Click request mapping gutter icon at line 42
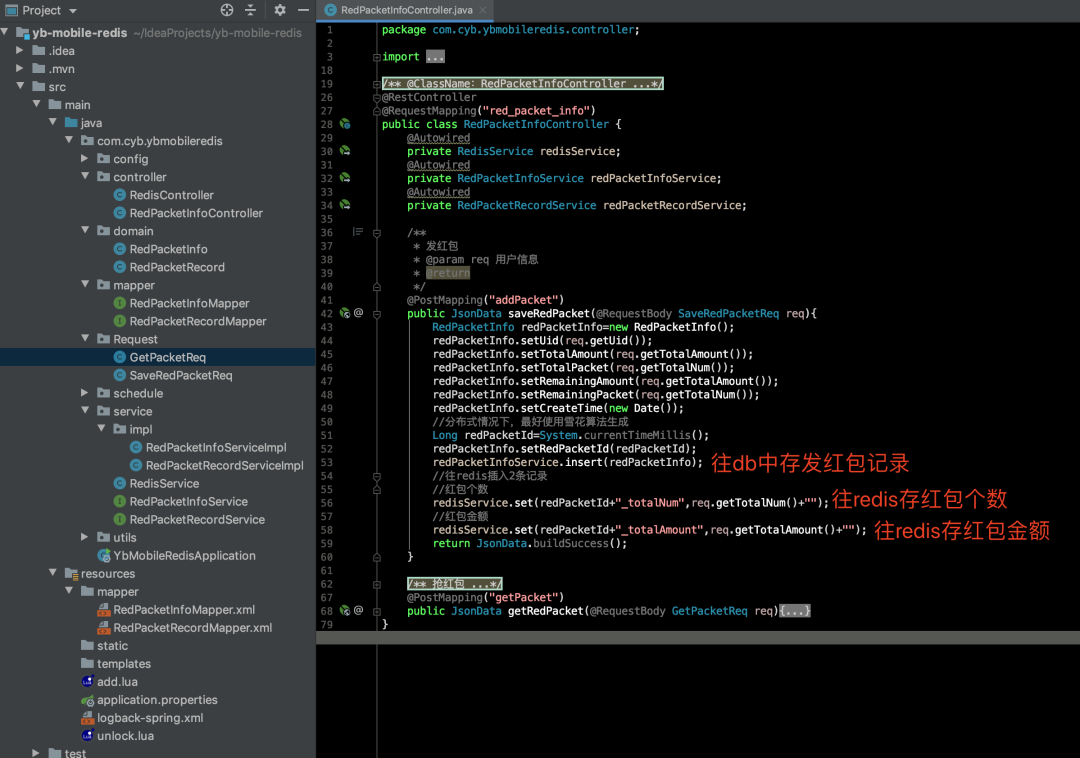Screen dimensions: 1080x758 [344, 313]
